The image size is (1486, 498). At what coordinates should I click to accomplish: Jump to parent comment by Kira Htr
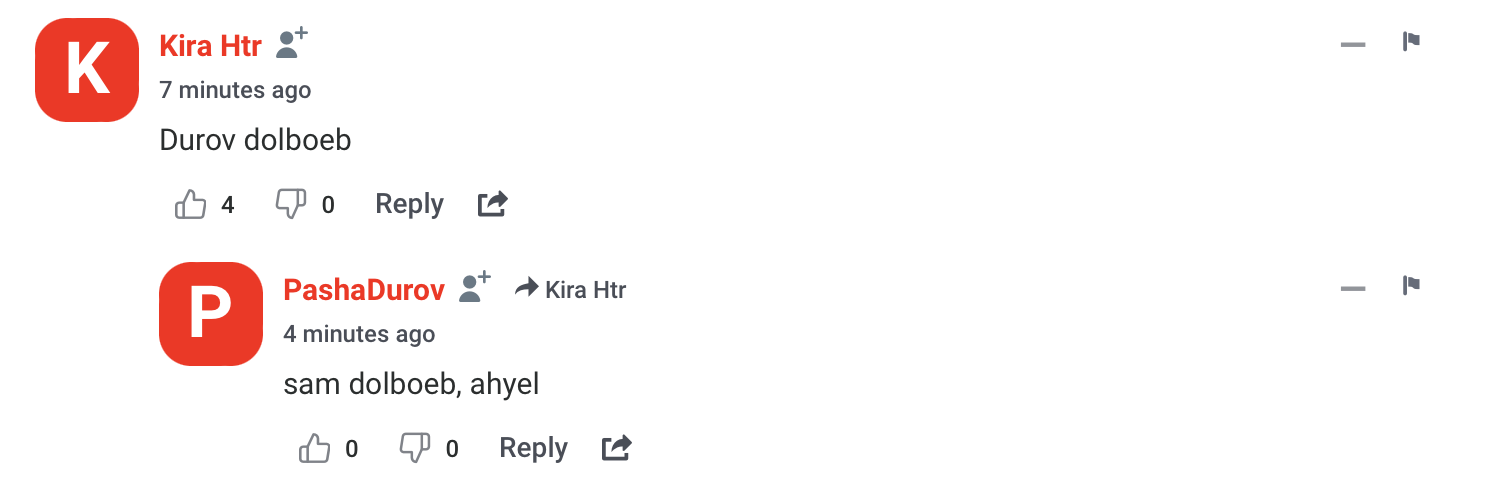571,290
